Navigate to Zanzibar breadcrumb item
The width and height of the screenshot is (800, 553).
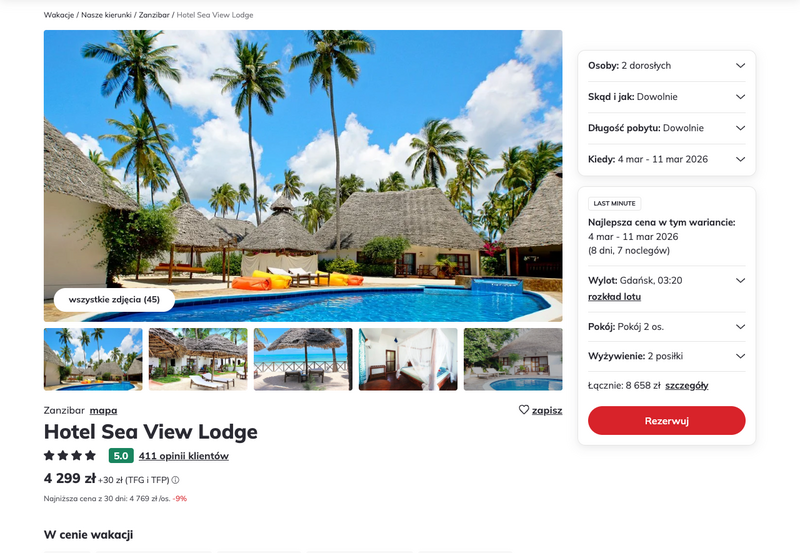pyautogui.click(x=154, y=15)
